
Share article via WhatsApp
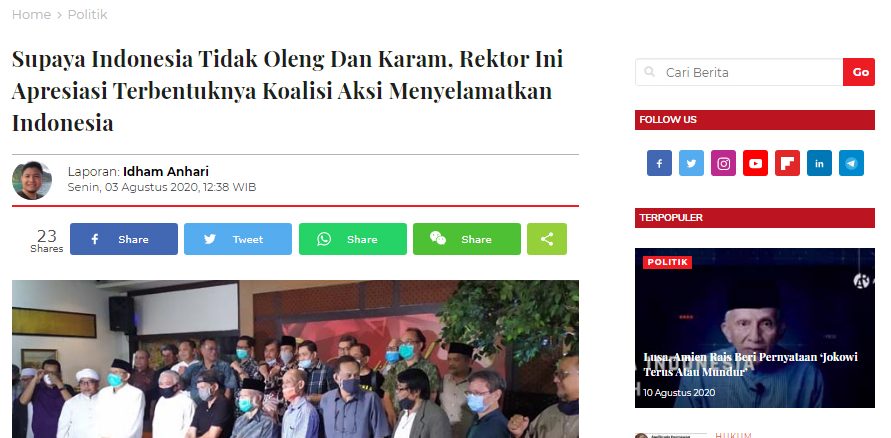coord(353,239)
